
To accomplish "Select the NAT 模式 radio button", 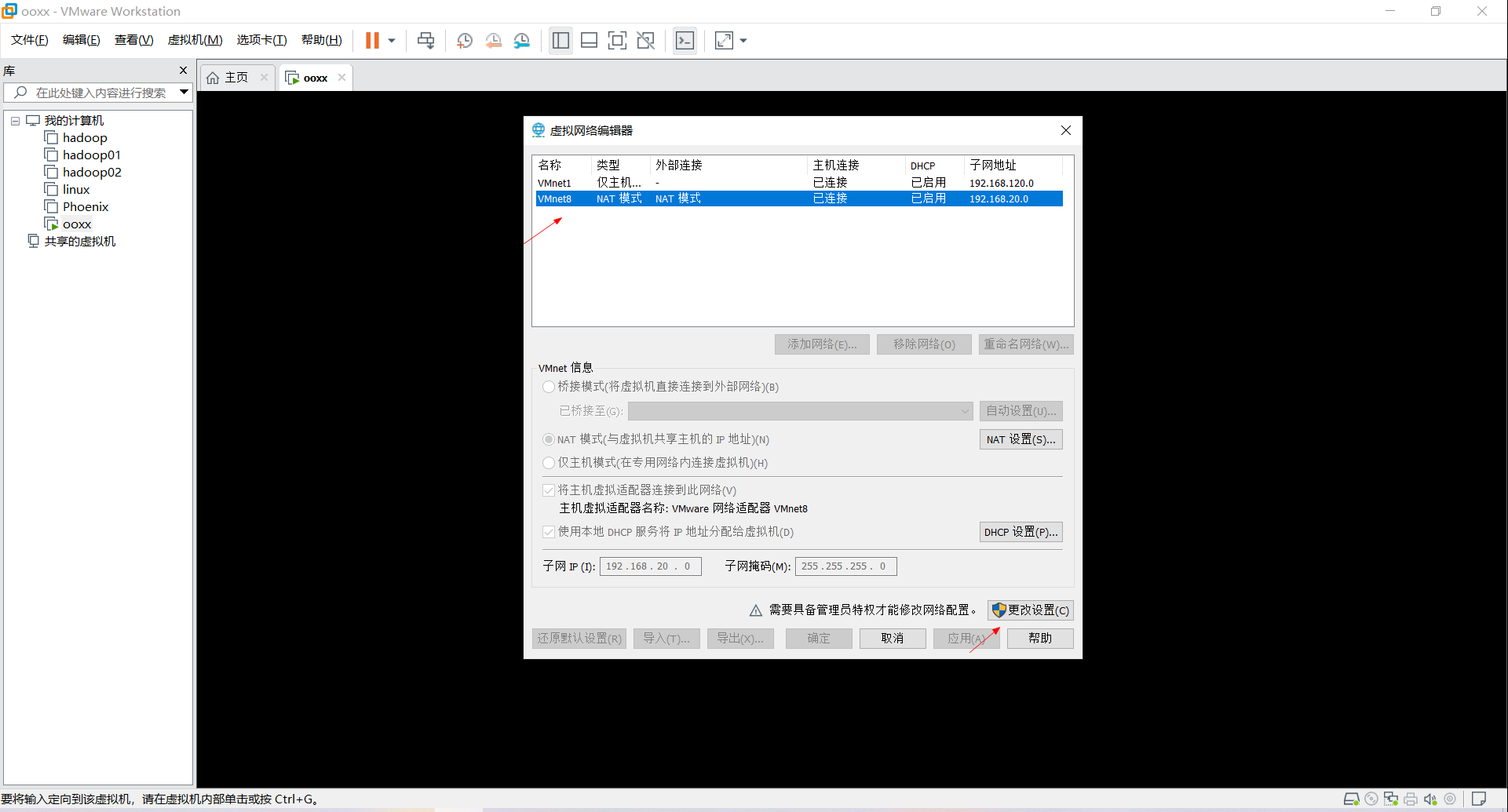I will click(x=548, y=439).
